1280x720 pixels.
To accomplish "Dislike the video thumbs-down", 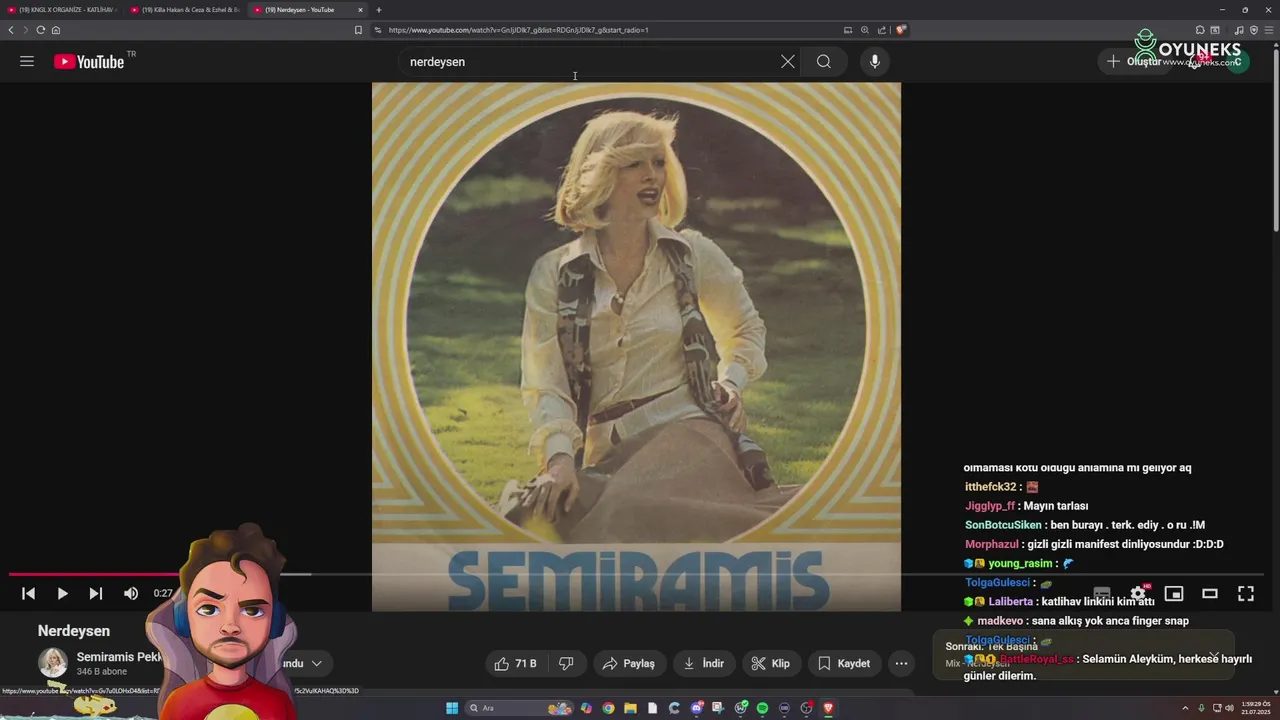I will tap(566, 663).
